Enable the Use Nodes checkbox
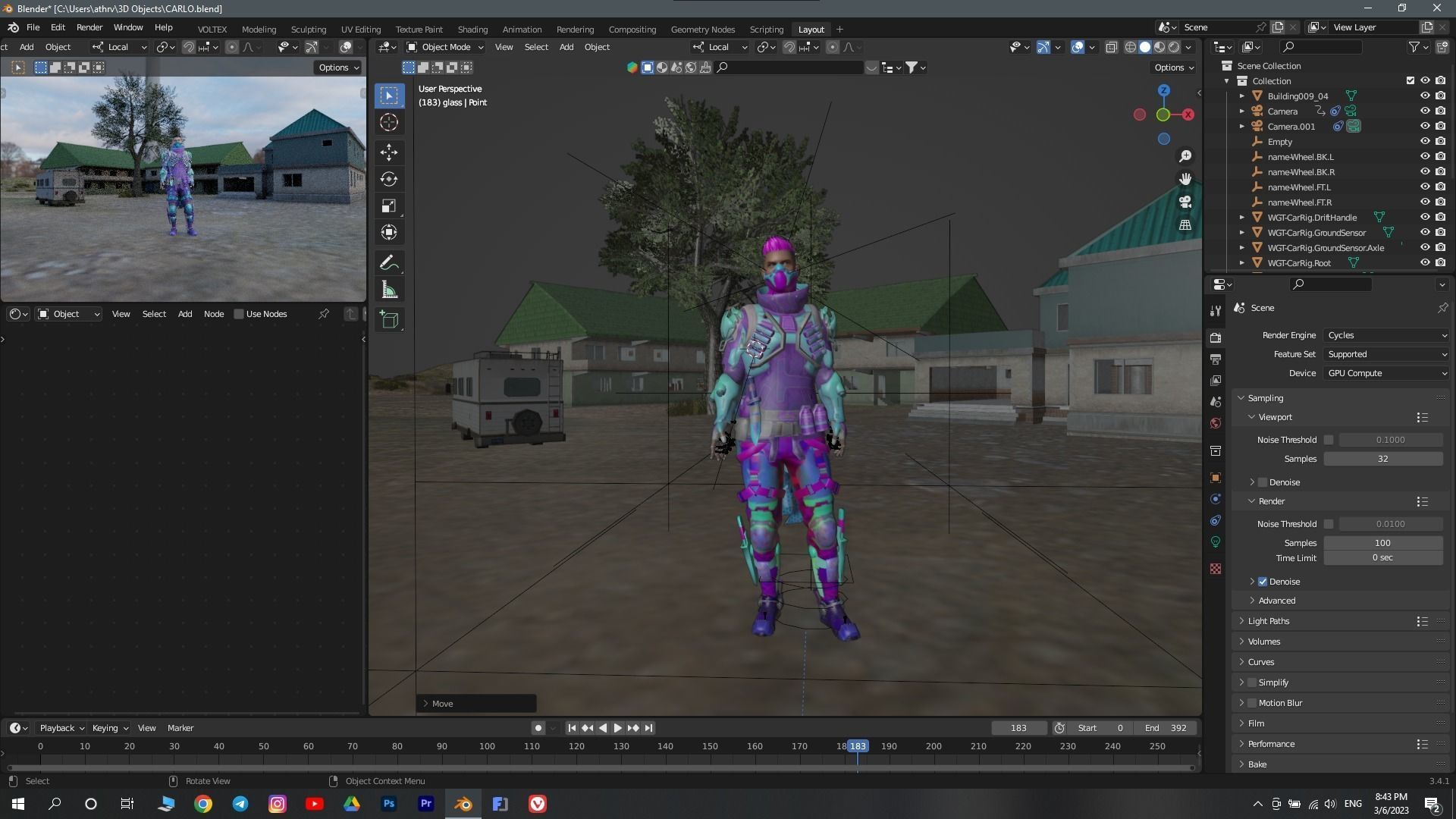1456x819 pixels. [x=239, y=314]
